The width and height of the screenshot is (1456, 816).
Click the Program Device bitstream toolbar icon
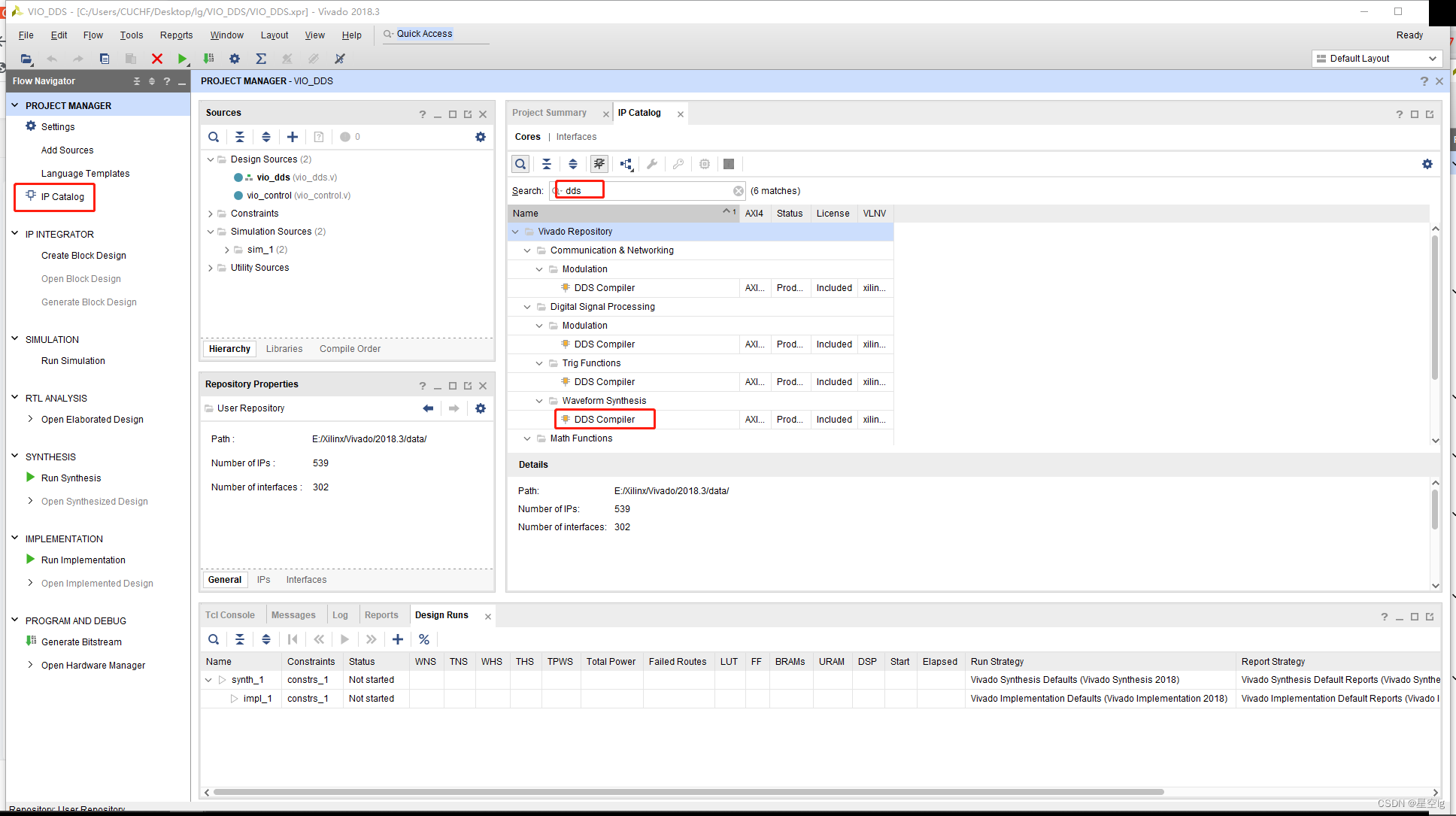(x=209, y=59)
